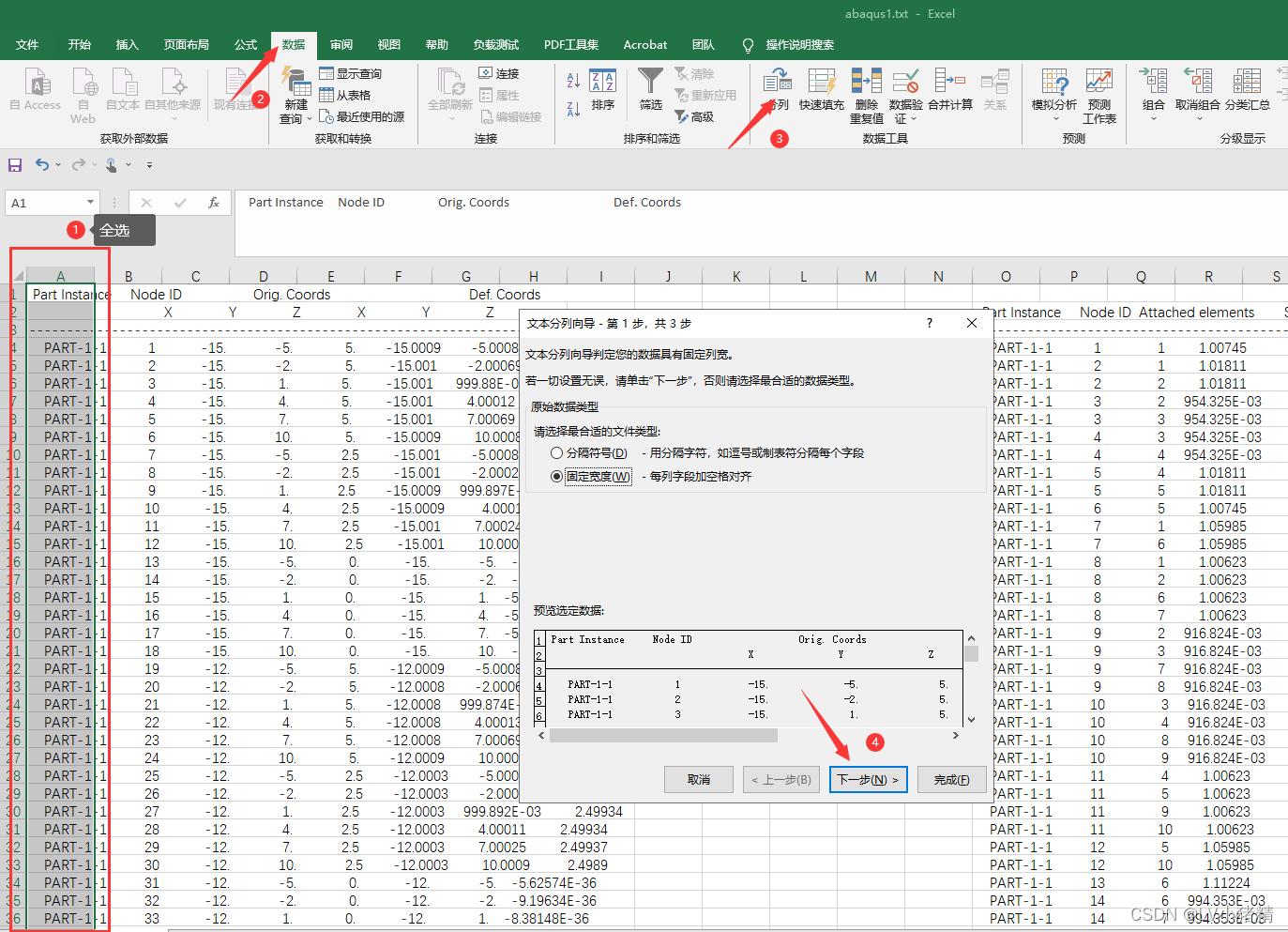Switch to the Review (审阅) tab

pyautogui.click(x=341, y=45)
